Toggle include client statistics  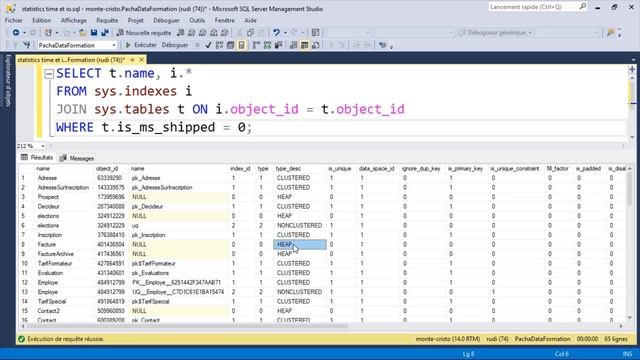click(x=278, y=45)
